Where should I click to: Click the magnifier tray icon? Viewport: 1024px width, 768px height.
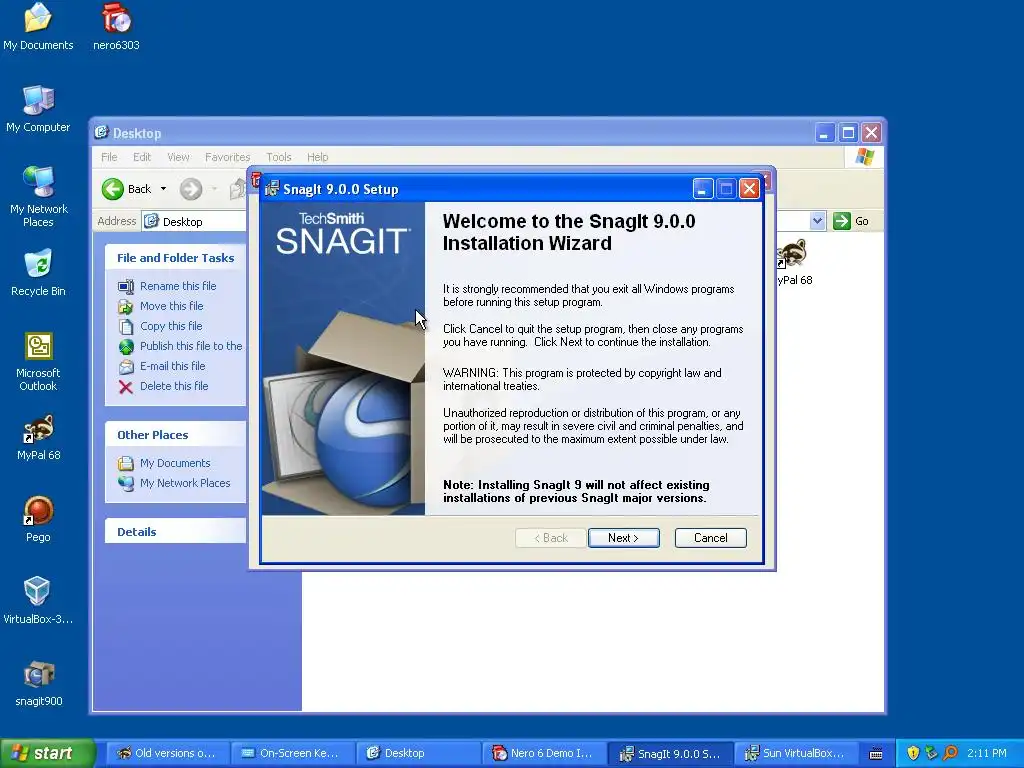pyautogui.click(x=951, y=754)
